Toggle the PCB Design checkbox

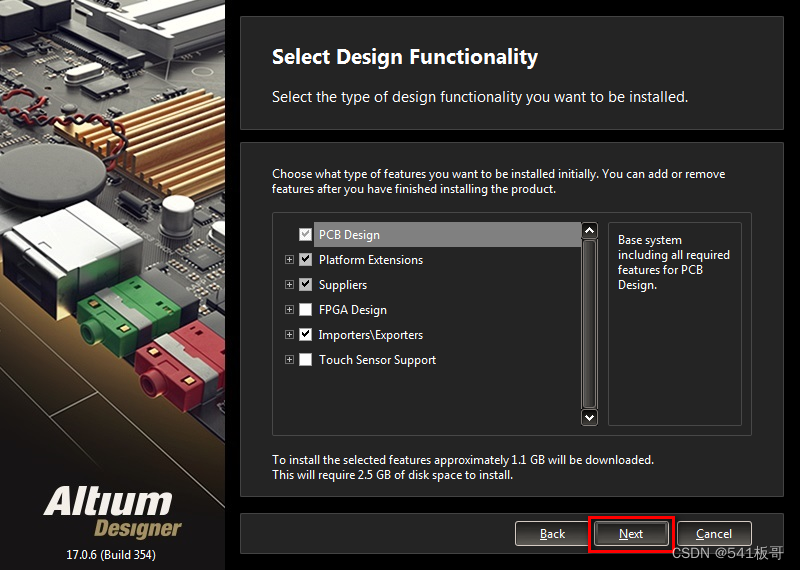(306, 235)
